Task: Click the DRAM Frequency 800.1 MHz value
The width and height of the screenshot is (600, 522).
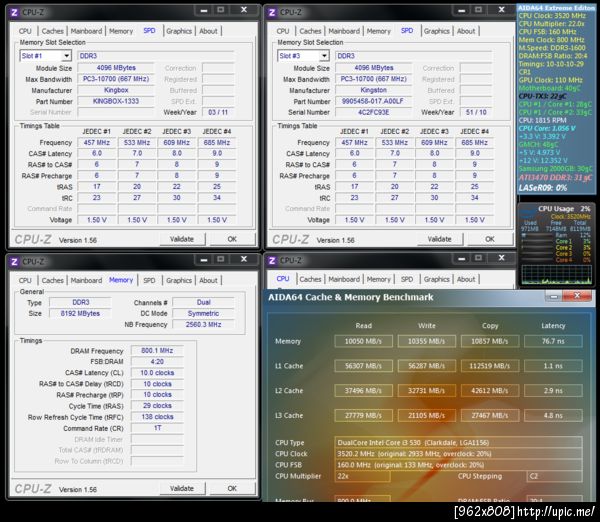Action: (x=157, y=351)
